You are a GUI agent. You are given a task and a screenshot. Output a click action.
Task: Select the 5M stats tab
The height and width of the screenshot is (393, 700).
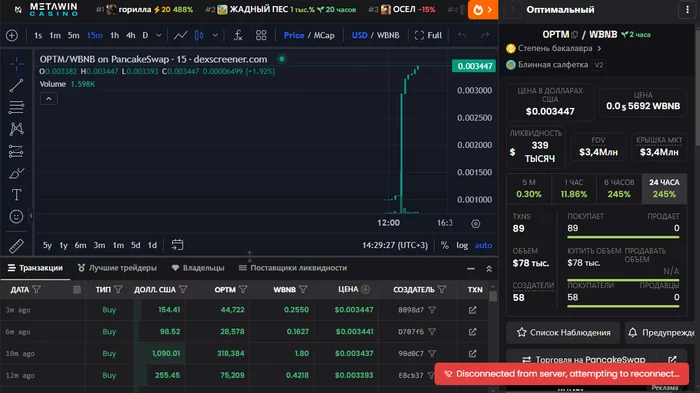tap(529, 188)
